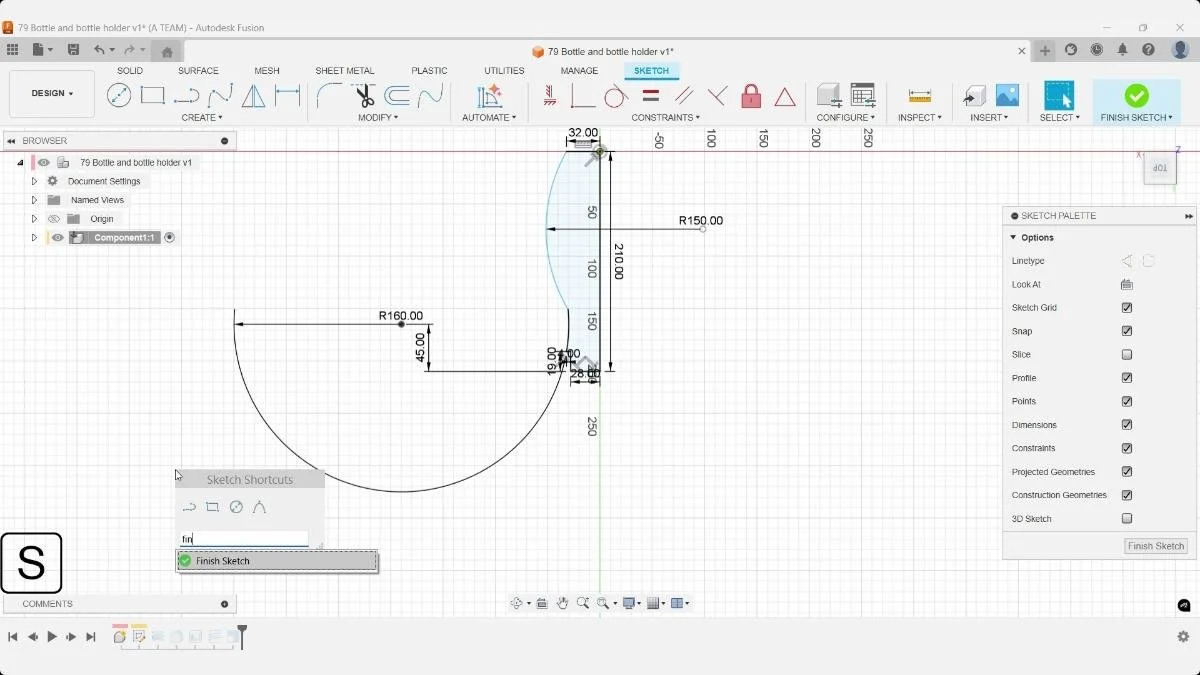This screenshot has width=1200, height=675.
Task: Apply the Horizontal/Vertical constraint
Action: pos(549,96)
